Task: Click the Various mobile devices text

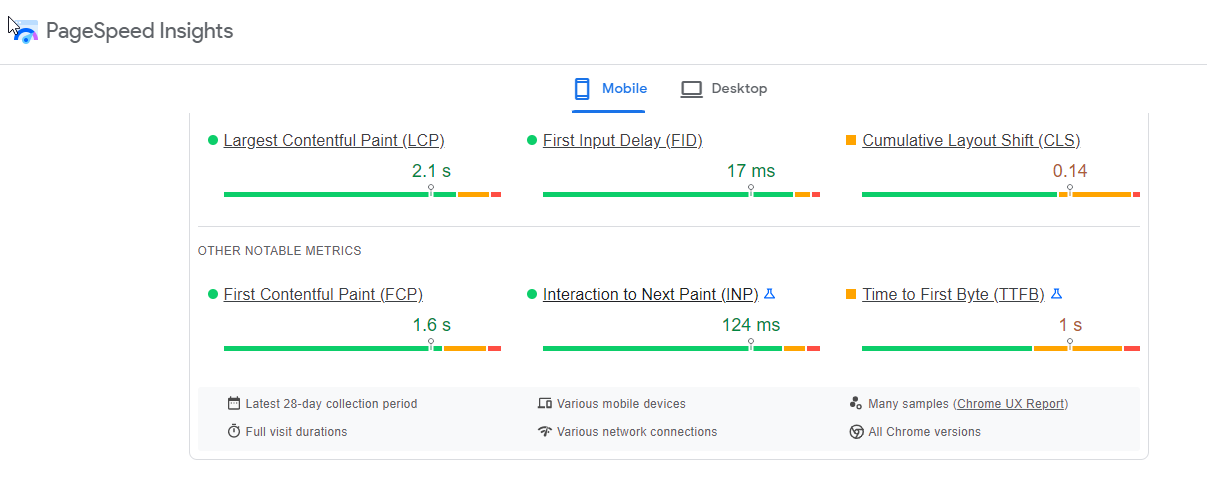Action: click(x=621, y=404)
